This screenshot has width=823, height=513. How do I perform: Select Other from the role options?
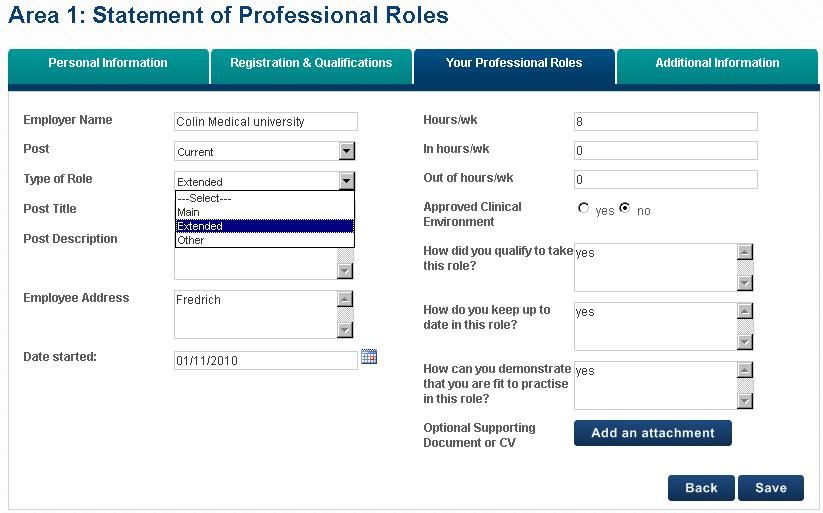(265, 240)
